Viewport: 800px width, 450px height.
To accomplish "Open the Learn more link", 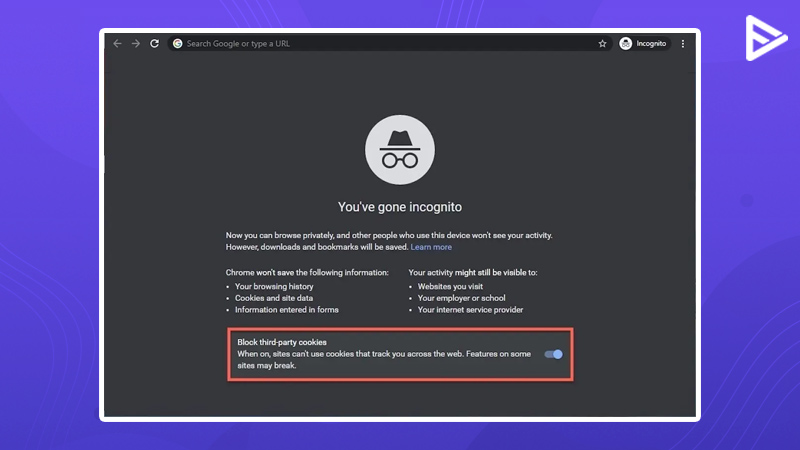I will coord(431,247).
